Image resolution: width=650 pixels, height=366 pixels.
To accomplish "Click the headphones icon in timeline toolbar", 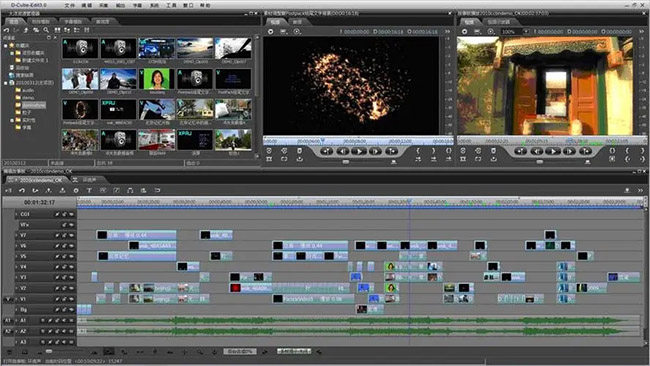I will [x=130, y=190].
